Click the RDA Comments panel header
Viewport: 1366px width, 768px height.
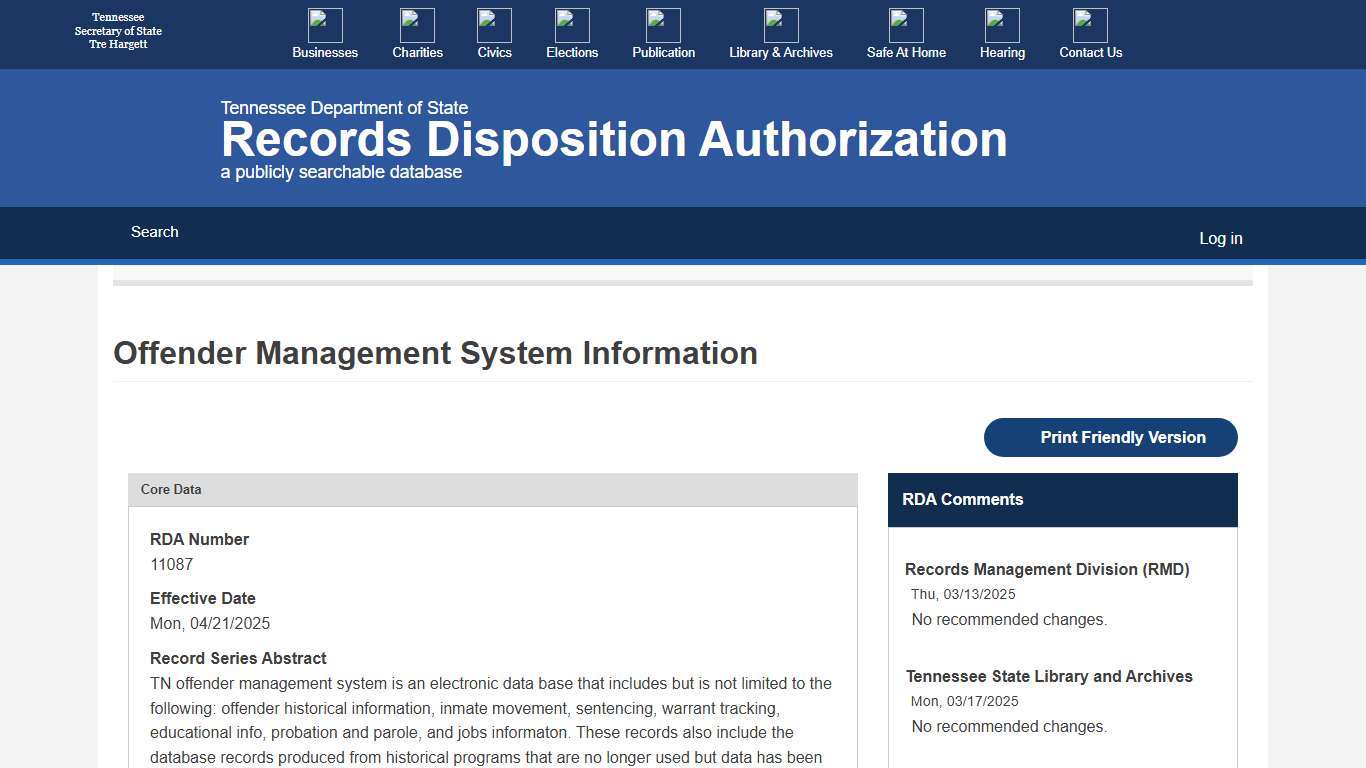pos(962,499)
